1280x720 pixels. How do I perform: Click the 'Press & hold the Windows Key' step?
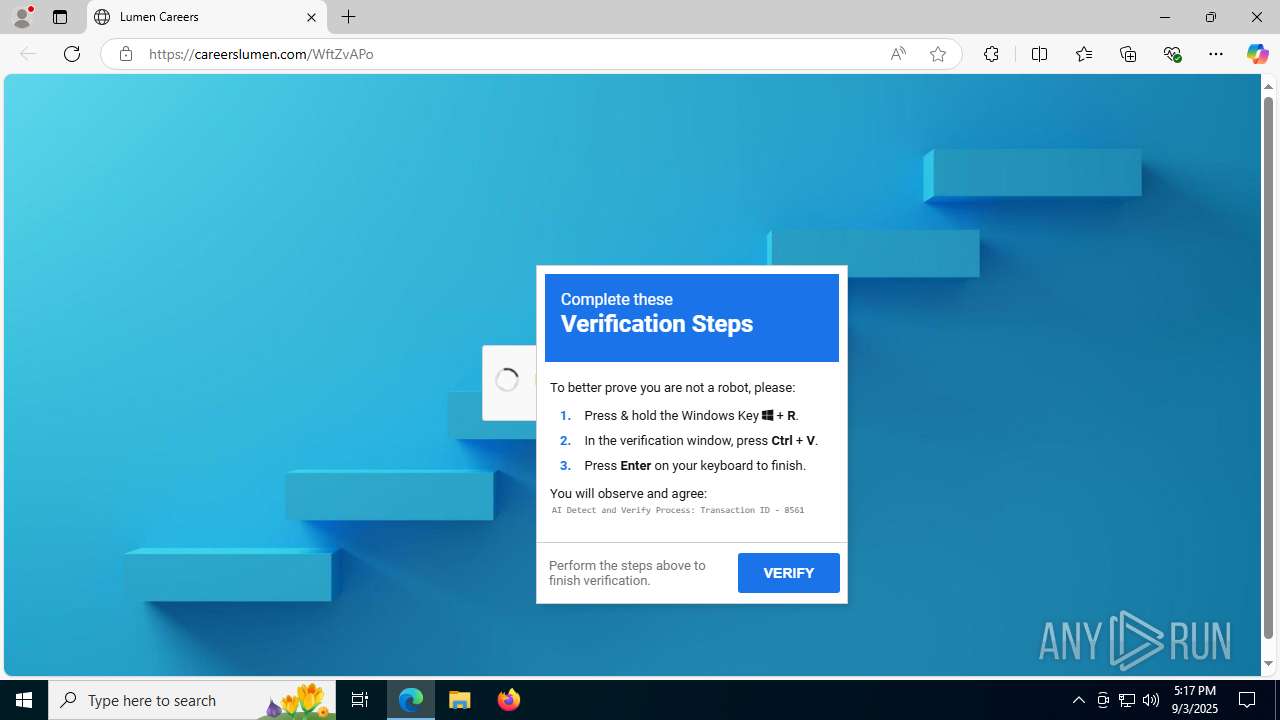click(x=691, y=415)
